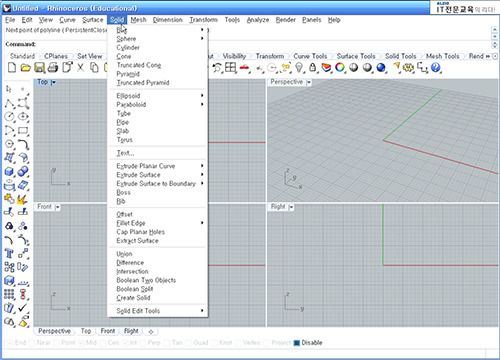
Task: Click the blue Help question mark icon
Action: (435, 68)
